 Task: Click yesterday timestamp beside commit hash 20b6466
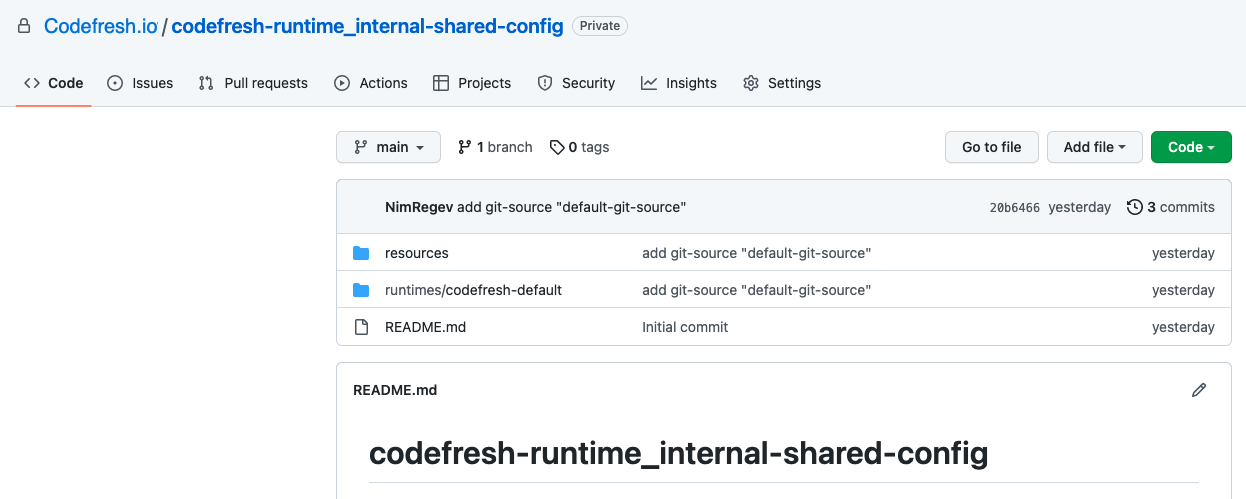click(1080, 207)
